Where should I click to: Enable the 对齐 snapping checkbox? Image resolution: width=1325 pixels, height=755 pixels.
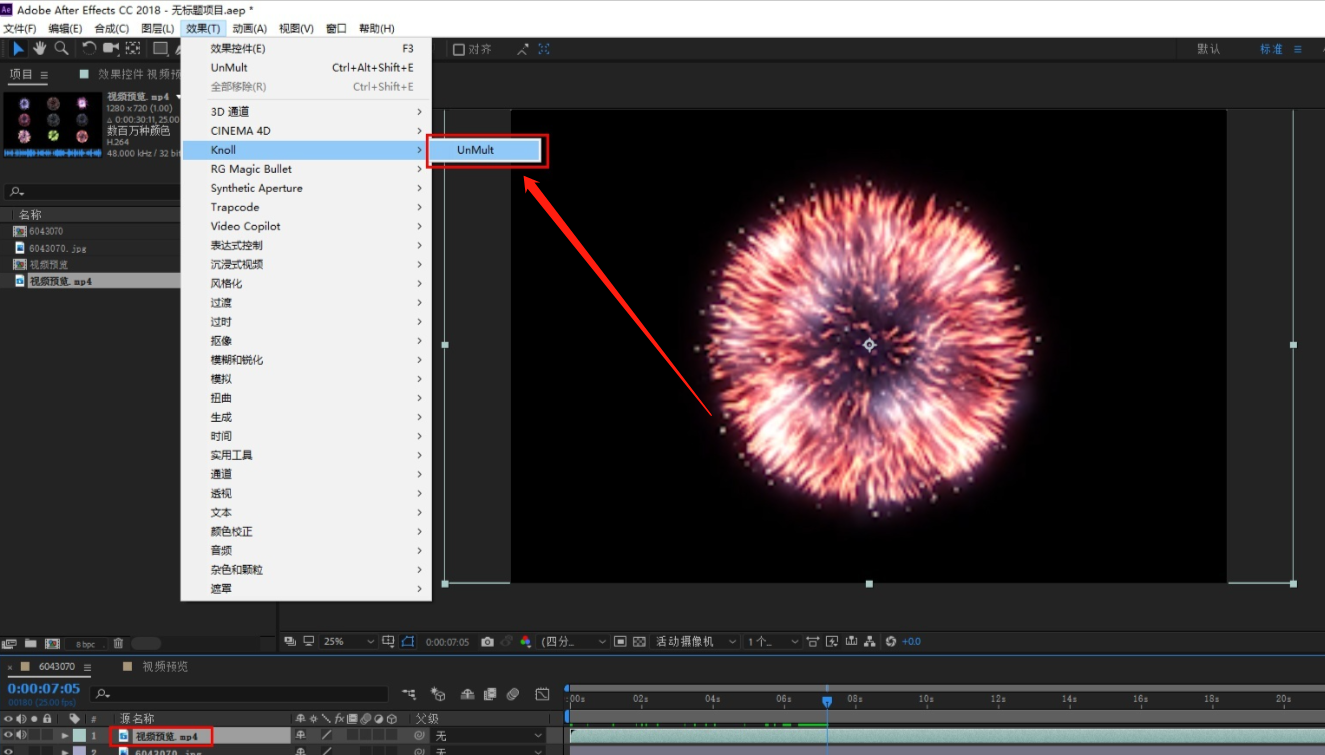click(459, 49)
